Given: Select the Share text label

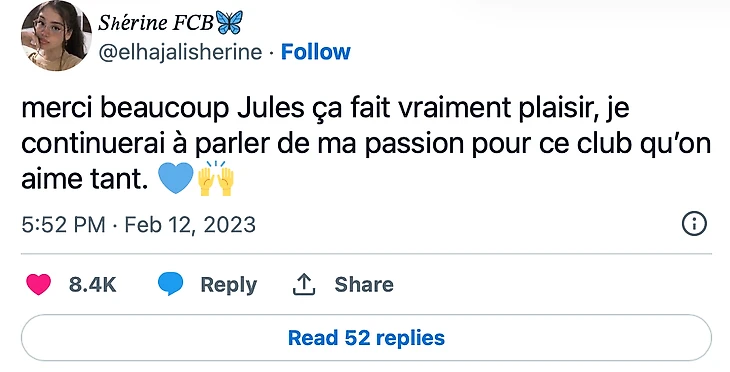Looking at the screenshot, I should tap(364, 284).
